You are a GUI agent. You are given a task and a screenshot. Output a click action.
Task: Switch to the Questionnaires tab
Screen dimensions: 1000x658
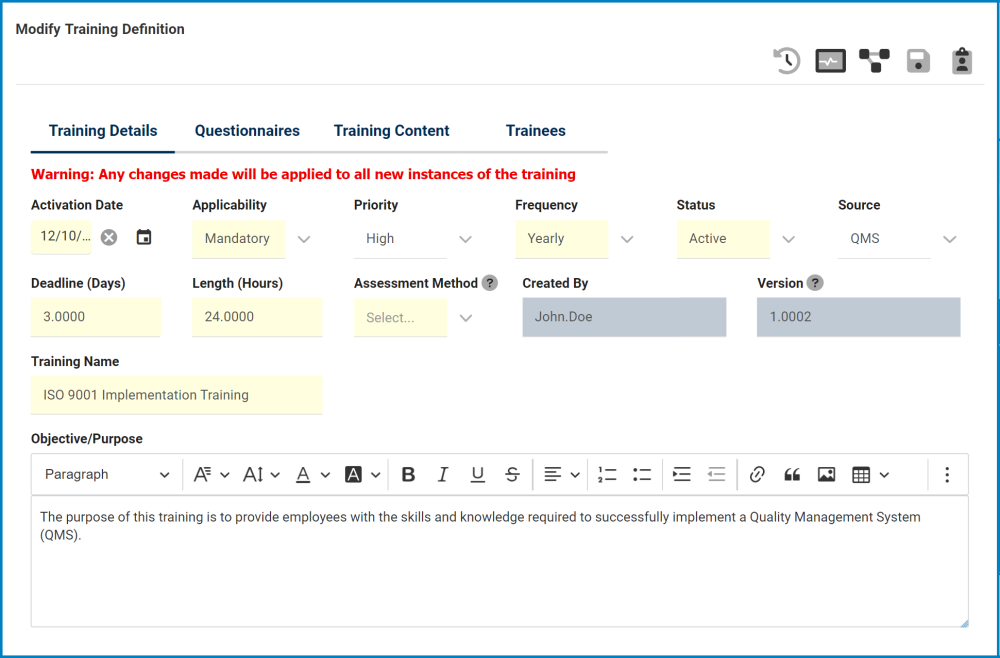tap(247, 130)
